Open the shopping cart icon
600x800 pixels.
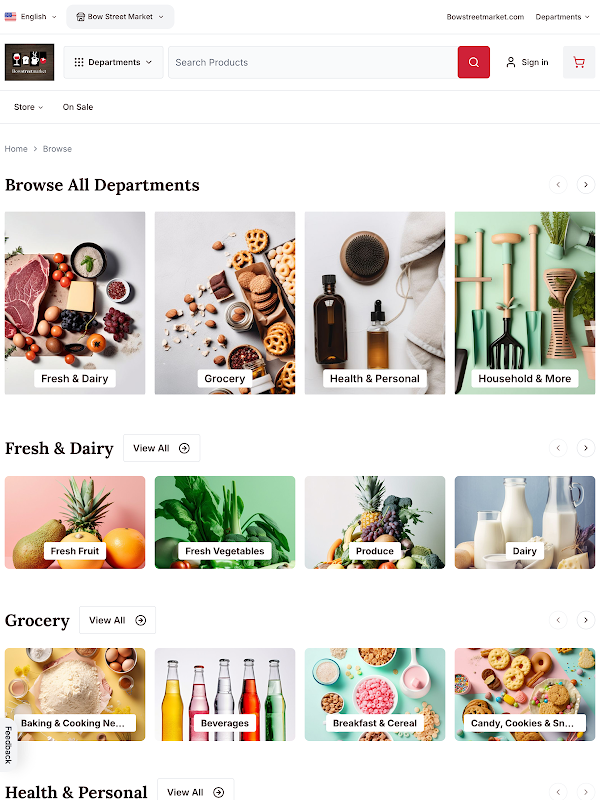579,62
